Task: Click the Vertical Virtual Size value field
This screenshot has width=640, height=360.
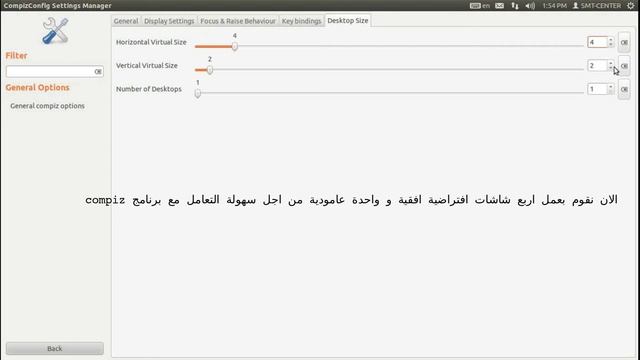Action: click(597, 65)
